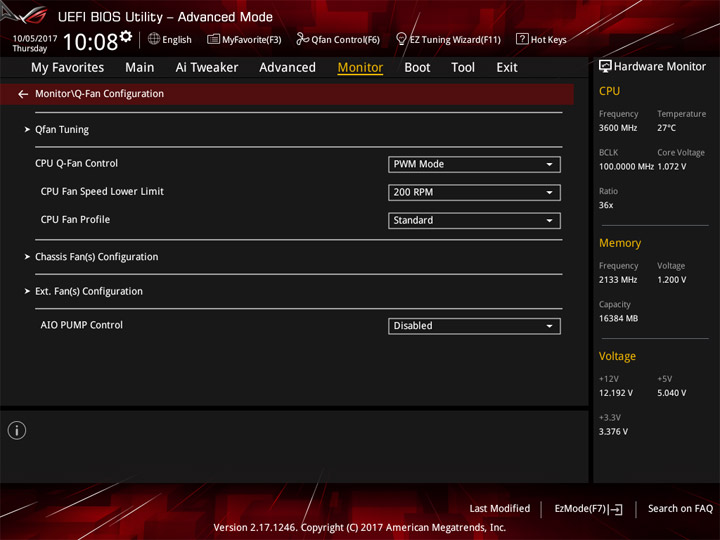Open the AIO PUMP Control dropdown
The height and width of the screenshot is (540, 720).
(x=474, y=326)
